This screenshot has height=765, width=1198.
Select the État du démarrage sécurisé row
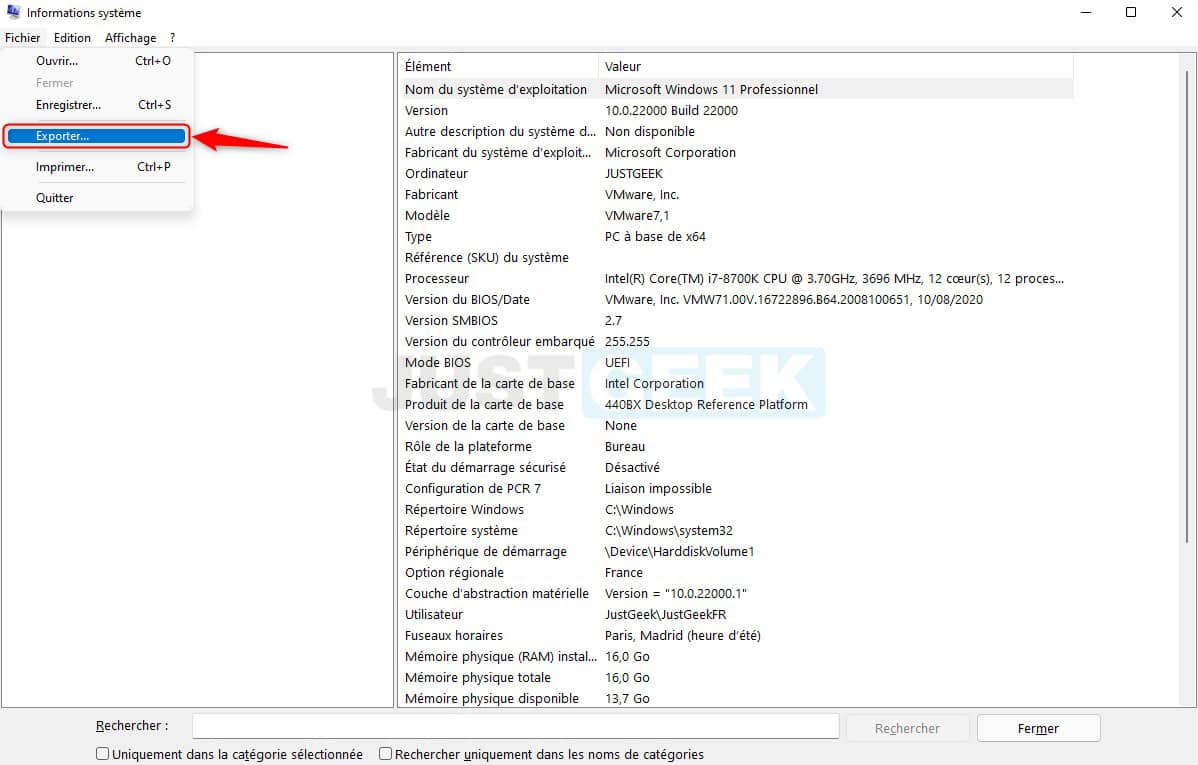[x=736, y=468]
